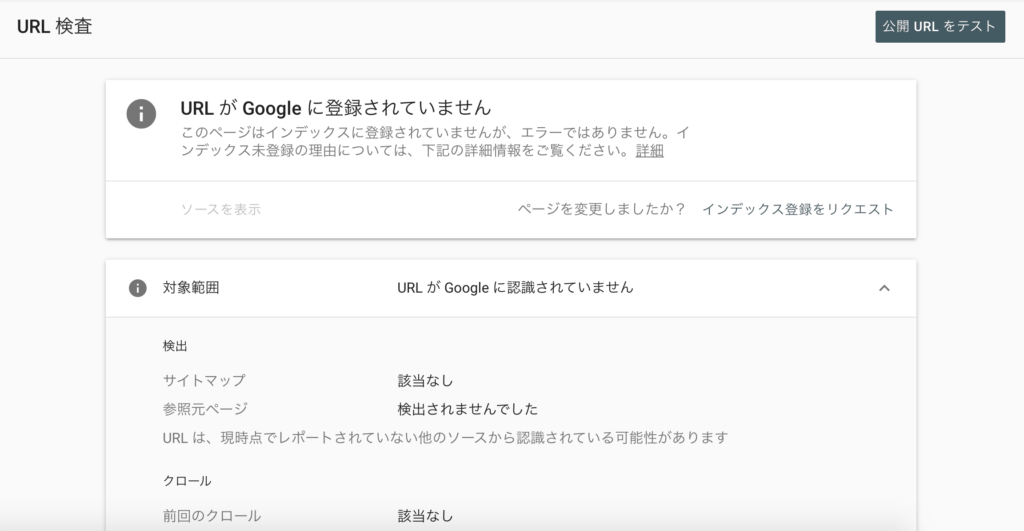1024x531 pixels.
Task: Click the large info icon beside the not-registered heading
Action: [x=141, y=113]
